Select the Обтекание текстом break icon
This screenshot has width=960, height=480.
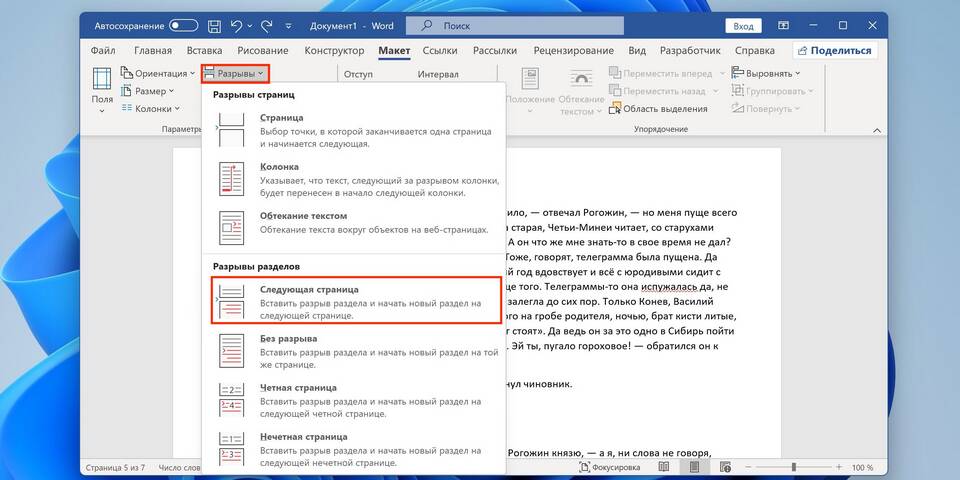pyautogui.click(x=231, y=224)
